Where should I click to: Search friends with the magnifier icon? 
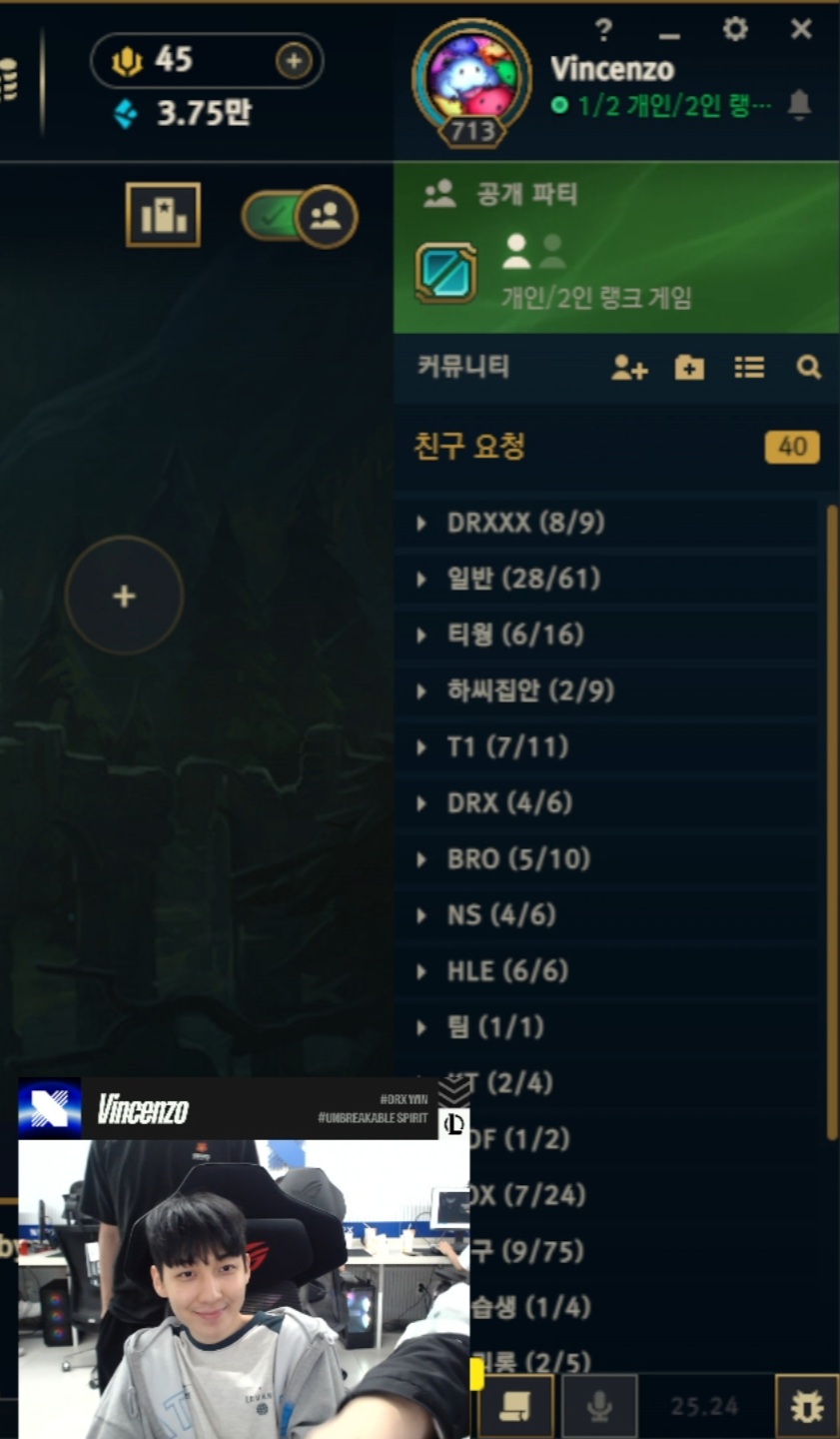[x=809, y=368]
